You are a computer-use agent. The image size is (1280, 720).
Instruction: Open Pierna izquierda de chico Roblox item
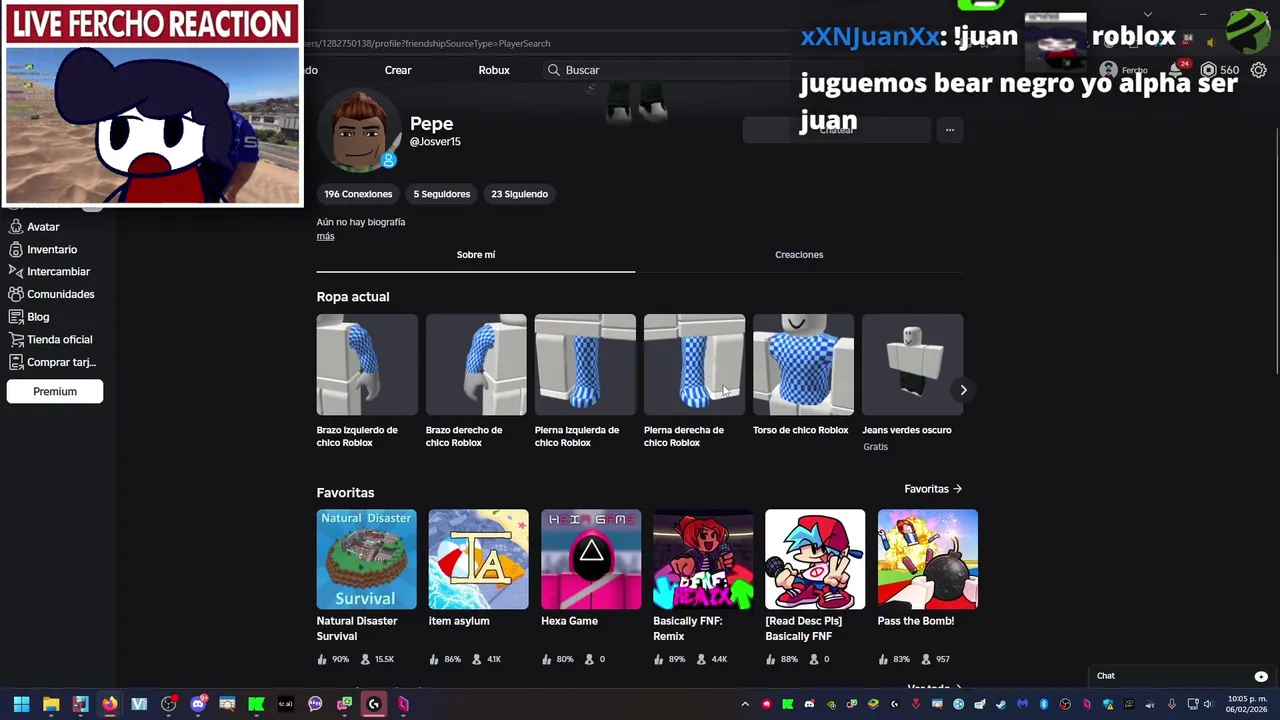585,381
